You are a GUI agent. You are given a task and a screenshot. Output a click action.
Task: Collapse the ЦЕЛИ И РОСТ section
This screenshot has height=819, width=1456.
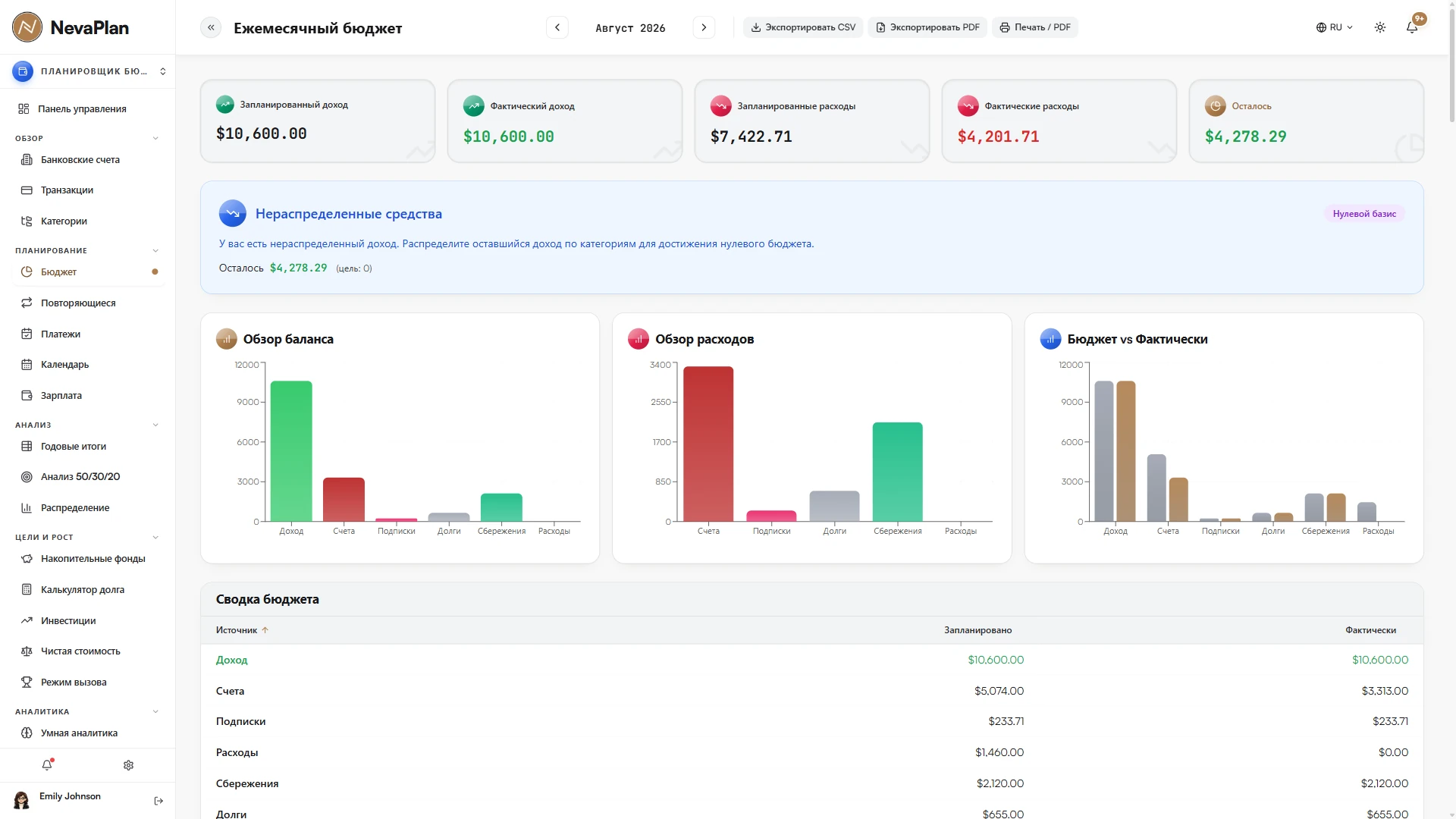click(155, 537)
